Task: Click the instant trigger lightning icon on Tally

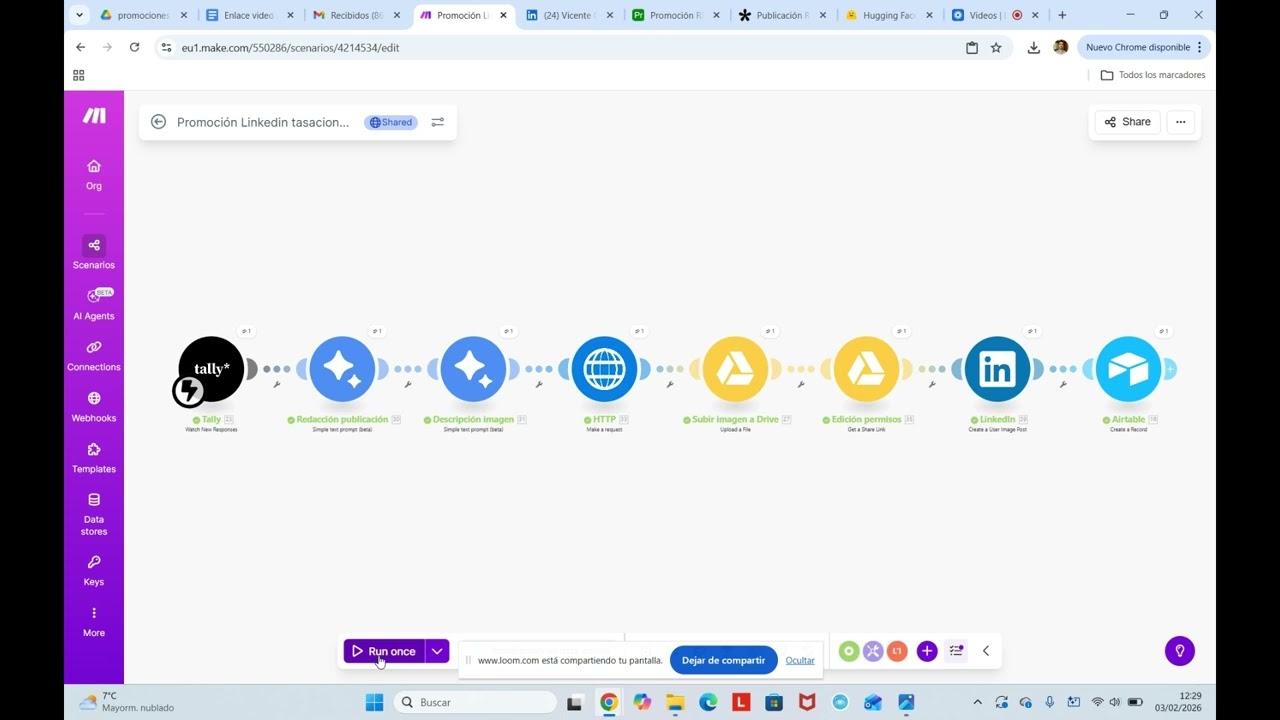Action: coord(188,391)
